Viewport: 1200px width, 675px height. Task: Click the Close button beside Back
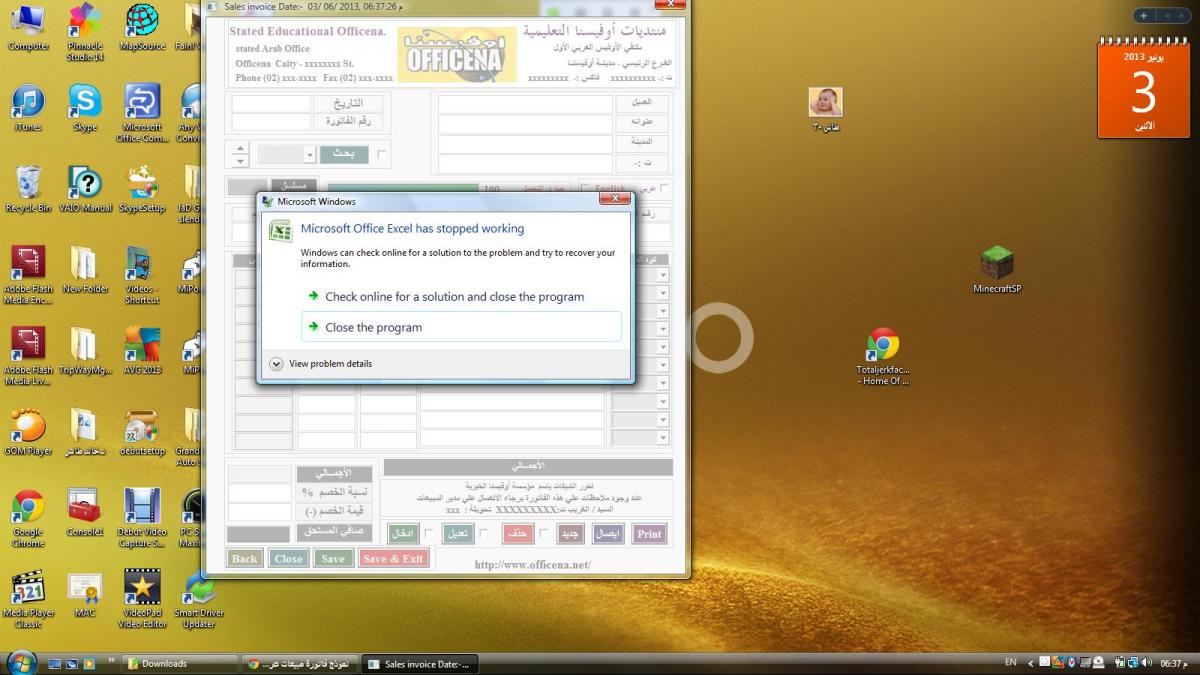(289, 559)
